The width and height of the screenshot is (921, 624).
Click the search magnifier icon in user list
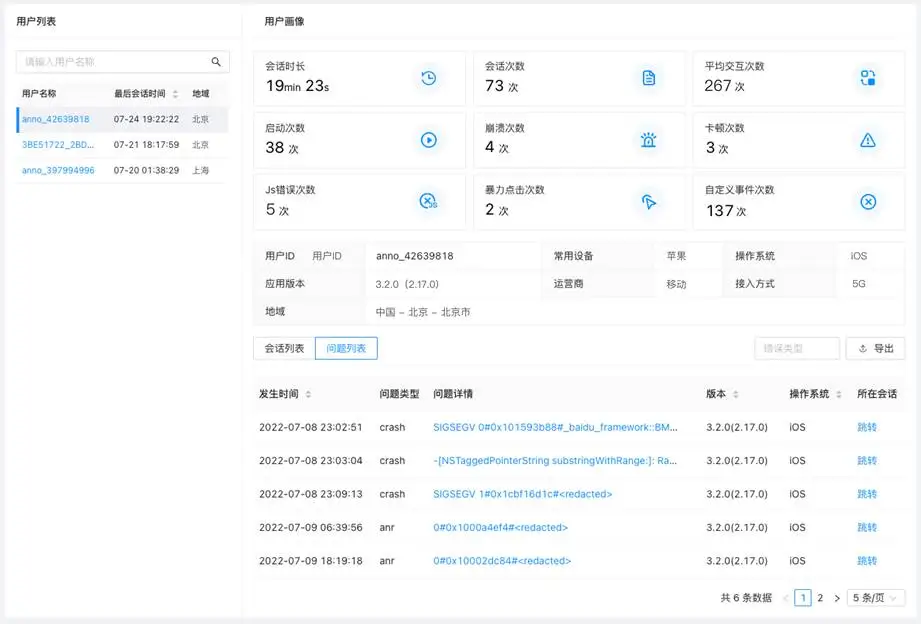point(215,62)
